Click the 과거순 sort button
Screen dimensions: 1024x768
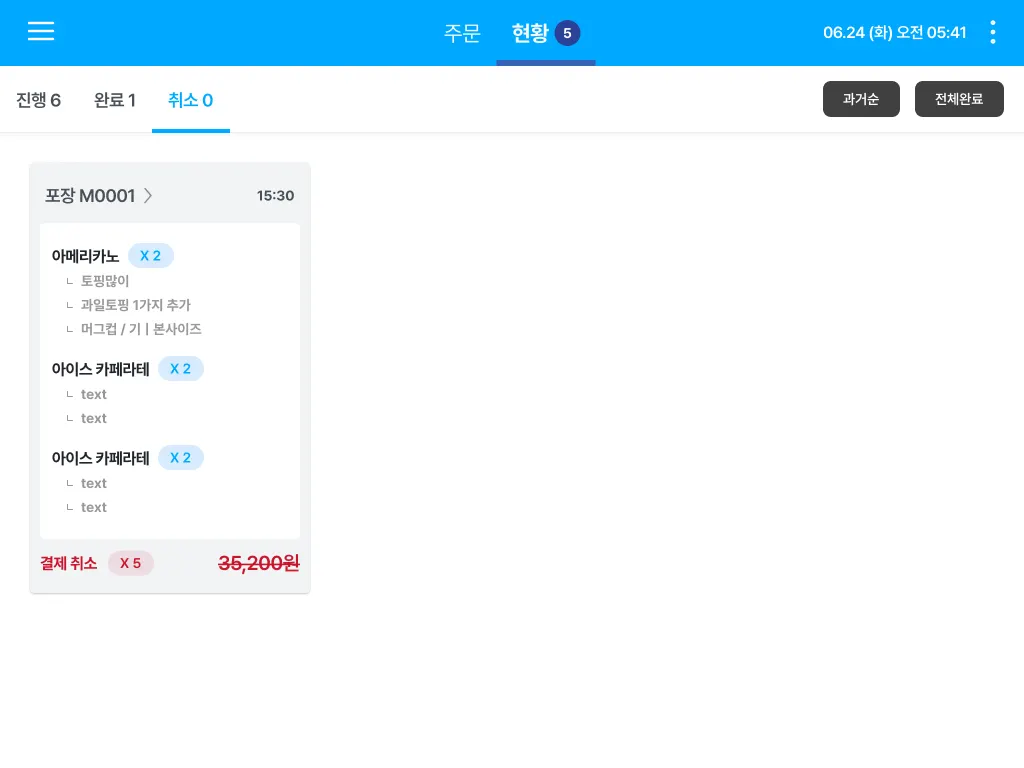(x=861, y=99)
